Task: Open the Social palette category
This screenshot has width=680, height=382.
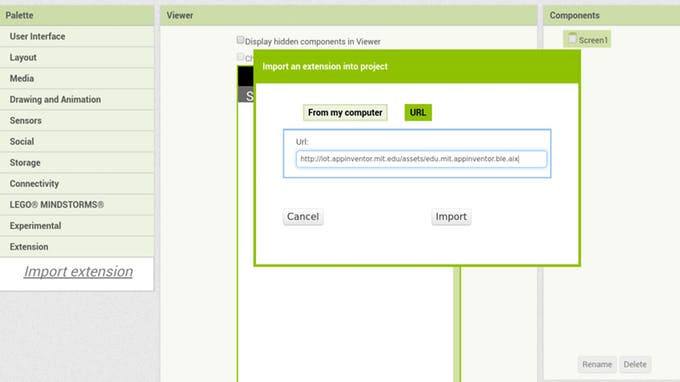Action: (77, 141)
